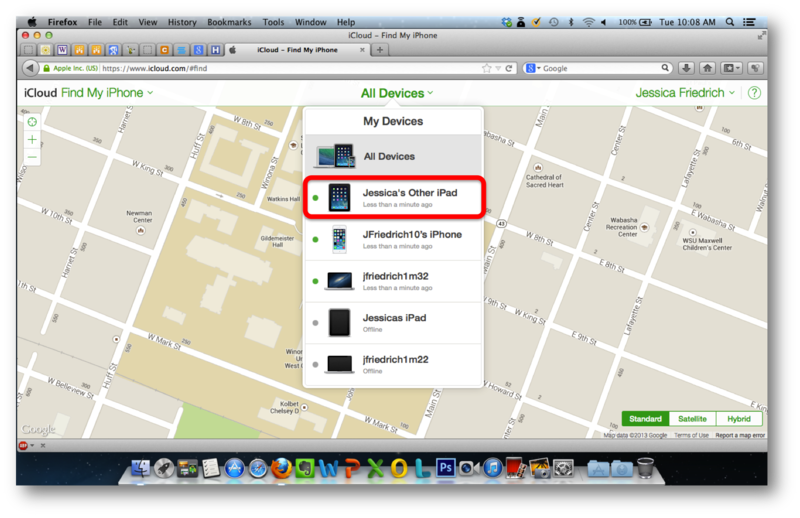Click the Report a map error link
800x518 pixels.
740,435
